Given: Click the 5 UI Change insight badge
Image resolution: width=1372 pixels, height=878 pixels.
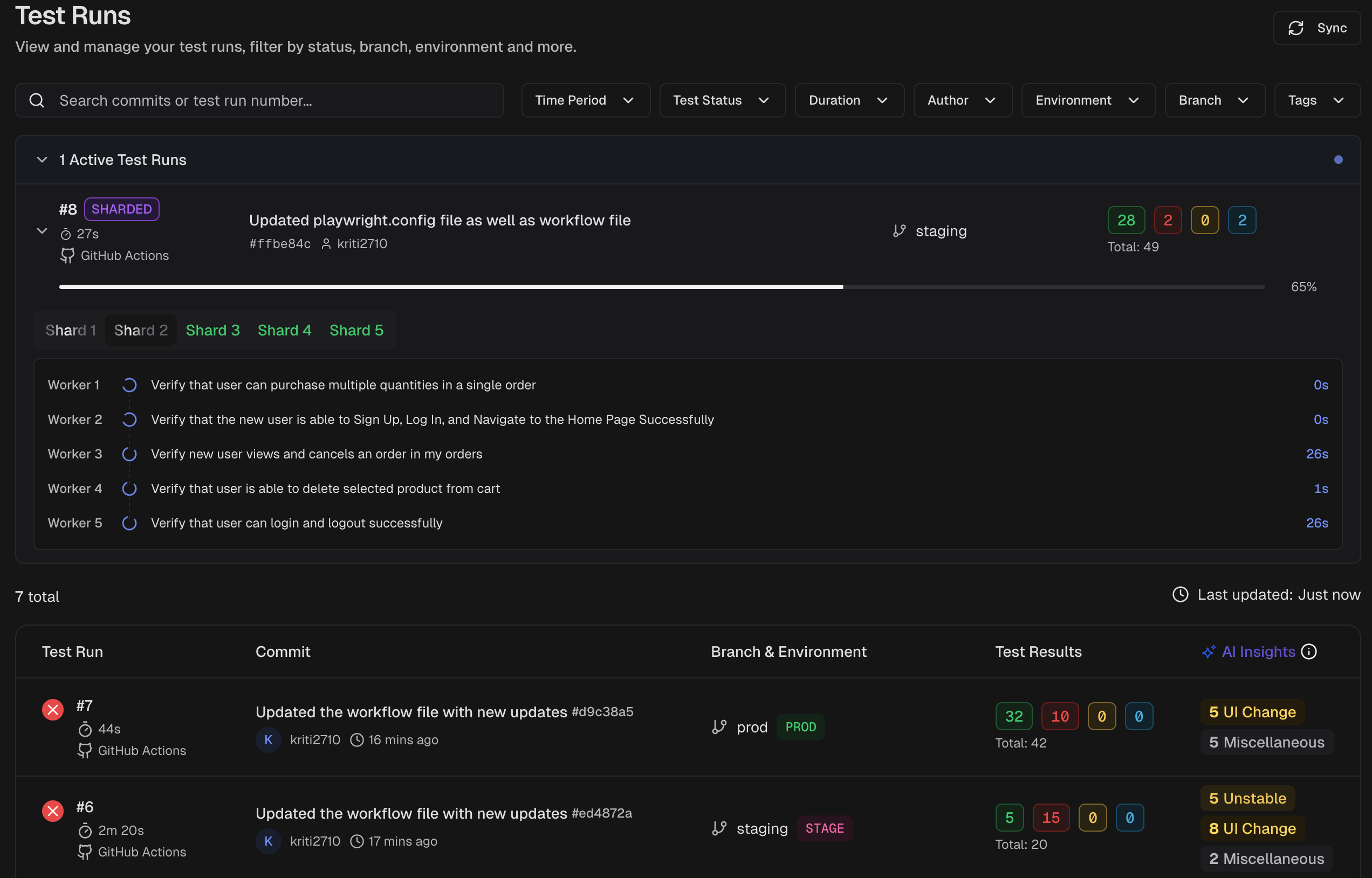Looking at the screenshot, I should tap(1252, 712).
